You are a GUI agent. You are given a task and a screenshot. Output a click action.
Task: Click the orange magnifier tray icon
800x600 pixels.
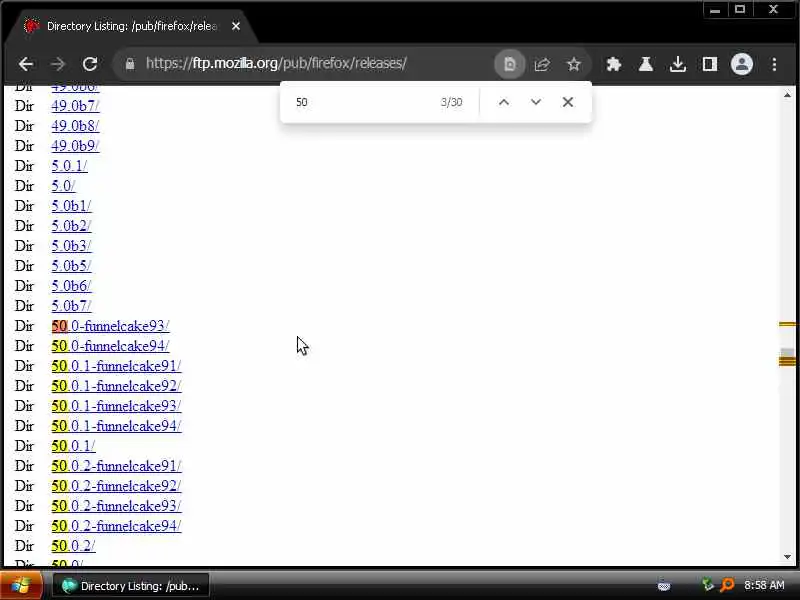[727, 585]
